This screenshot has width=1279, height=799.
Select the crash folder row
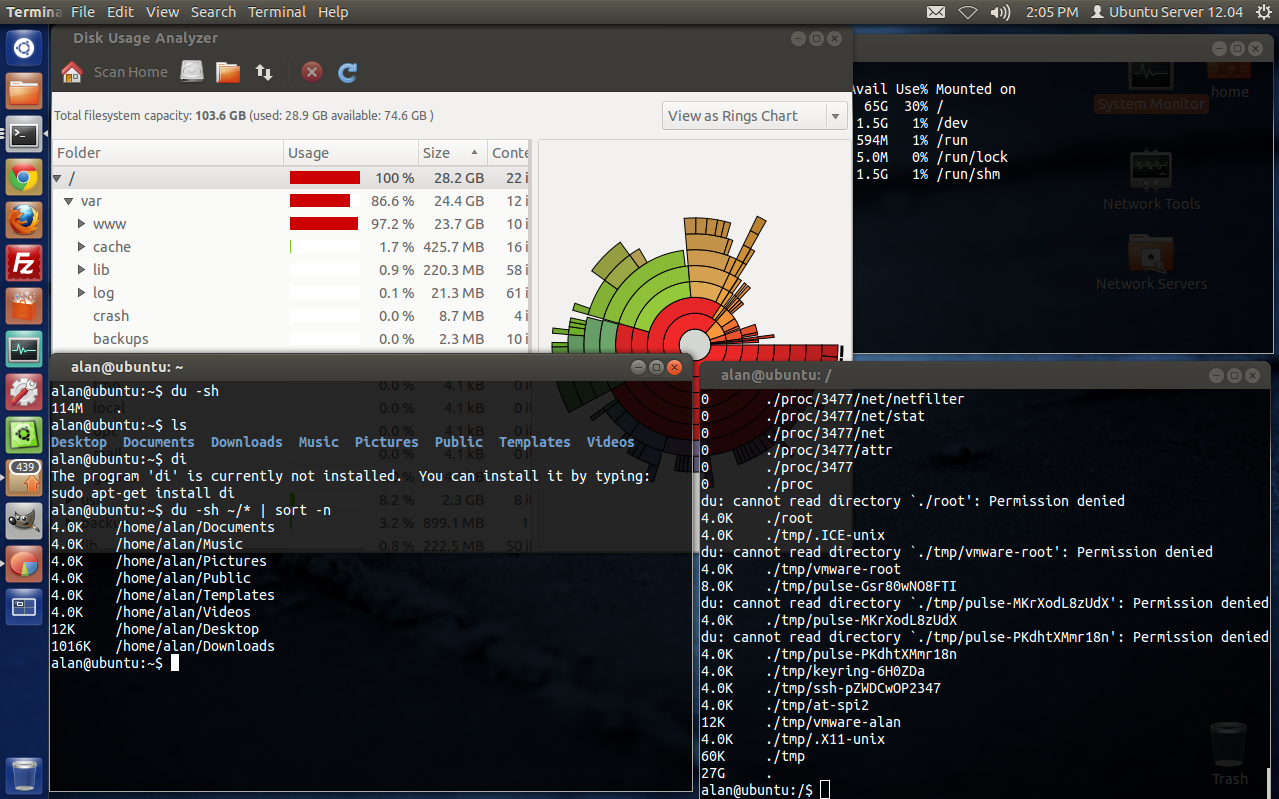290,316
